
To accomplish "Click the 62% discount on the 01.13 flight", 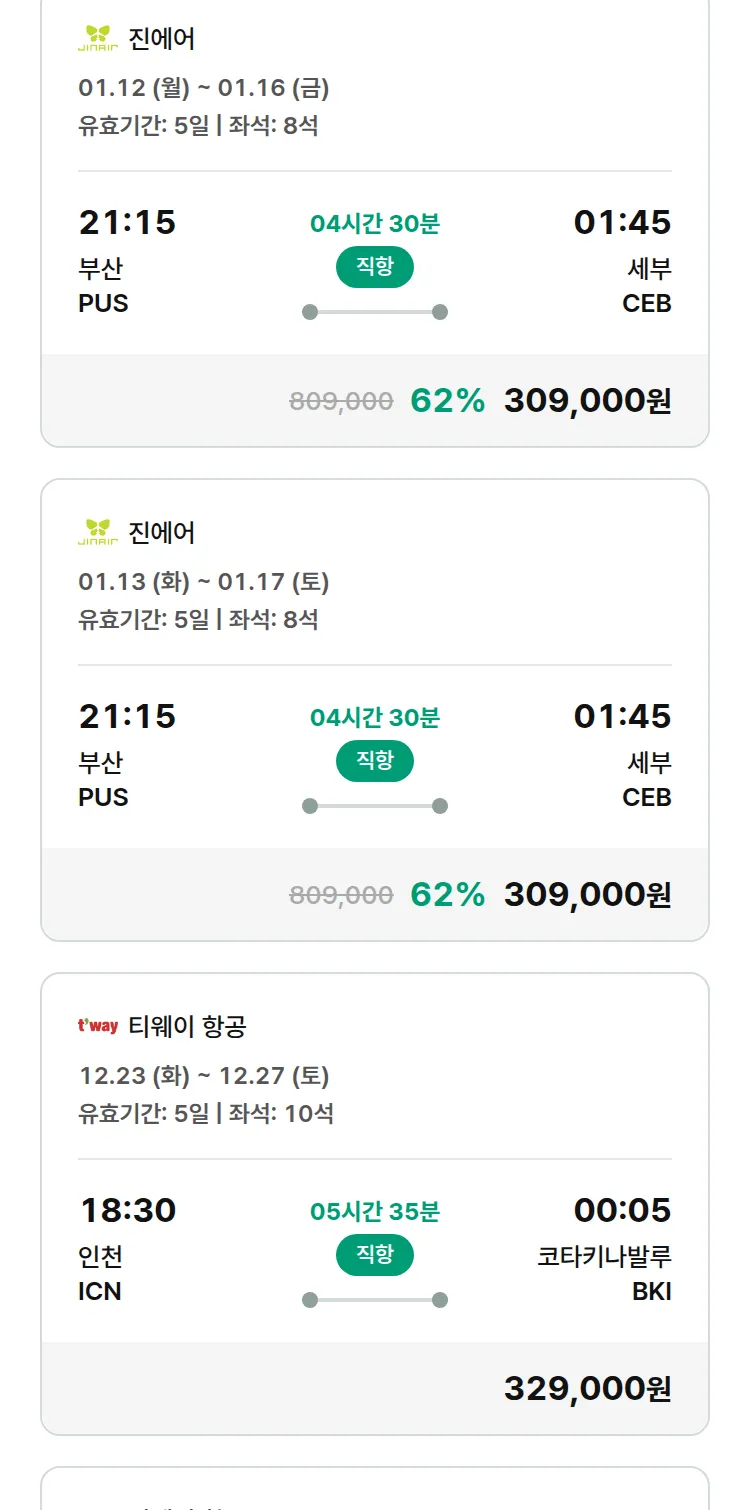I will click(447, 895).
